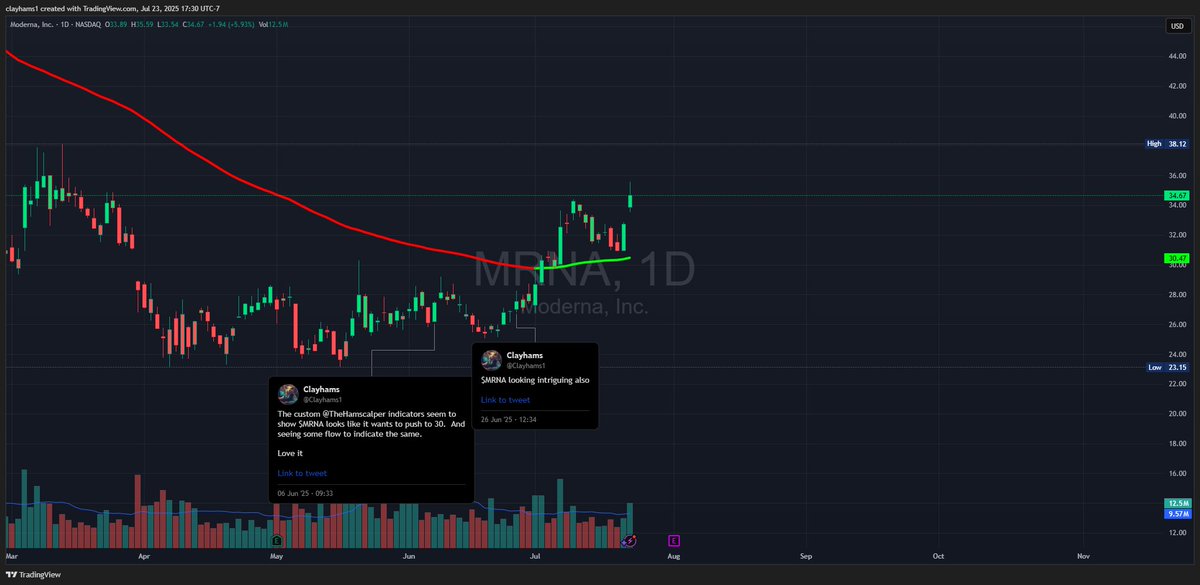Click the Nov label on the time axis
This screenshot has width=1200, height=585.
click(1084, 554)
